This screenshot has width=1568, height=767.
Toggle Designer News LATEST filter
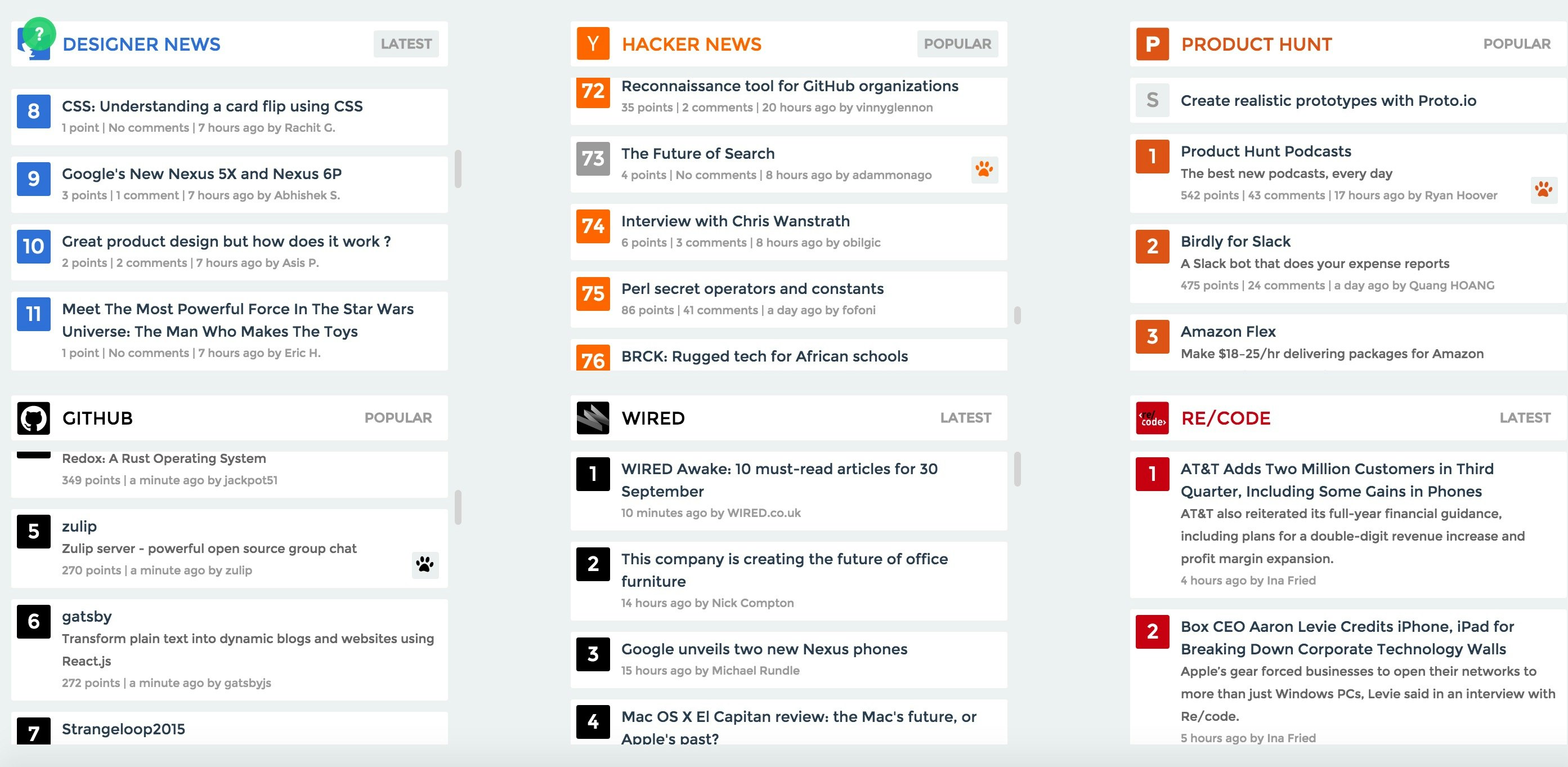[406, 44]
